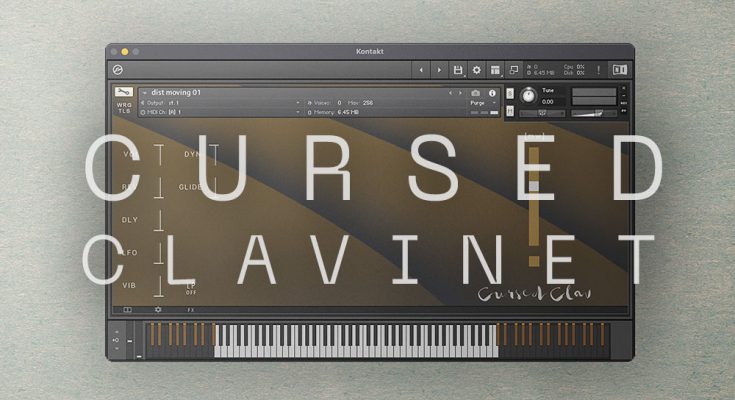Toggle the solo S button
Viewport: 735px width, 400px height.
pos(511,93)
